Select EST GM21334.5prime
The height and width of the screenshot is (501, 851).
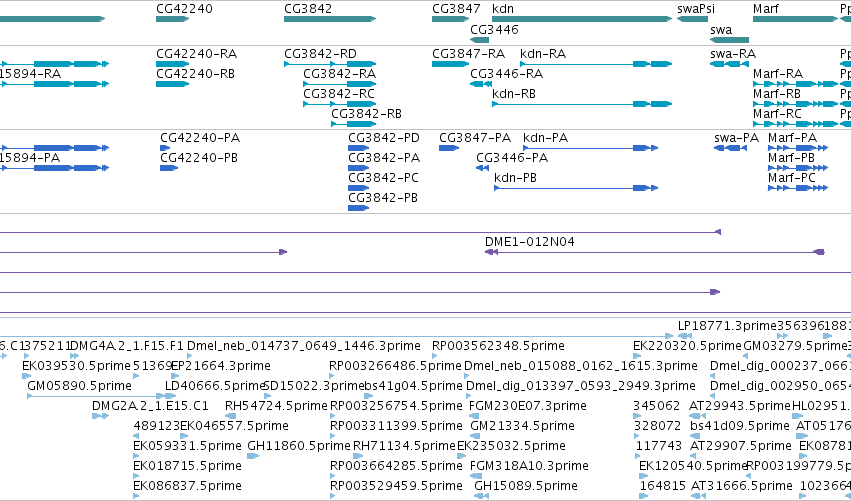(522, 426)
